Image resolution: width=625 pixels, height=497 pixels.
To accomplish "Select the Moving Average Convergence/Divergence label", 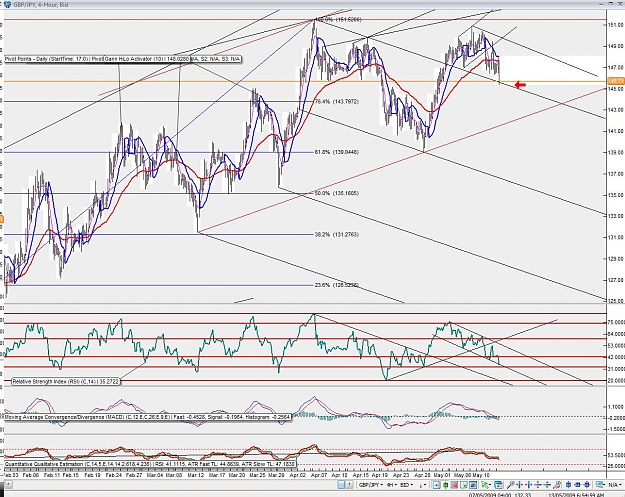I will click(x=147, y=417).
